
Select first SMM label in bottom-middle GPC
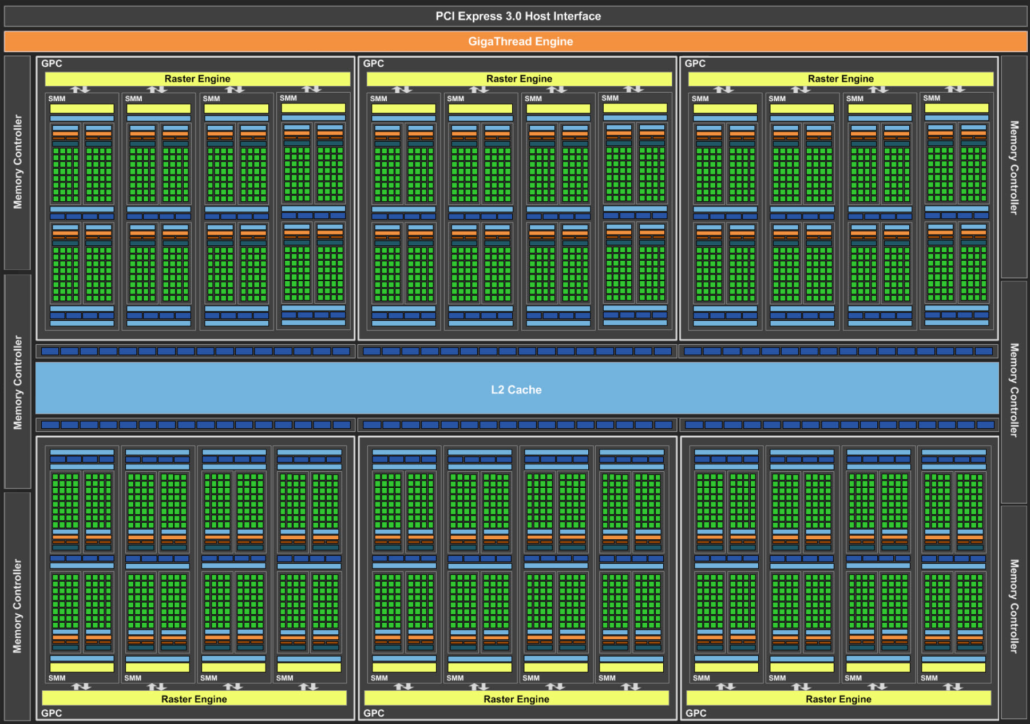click(x=379, y=678)
